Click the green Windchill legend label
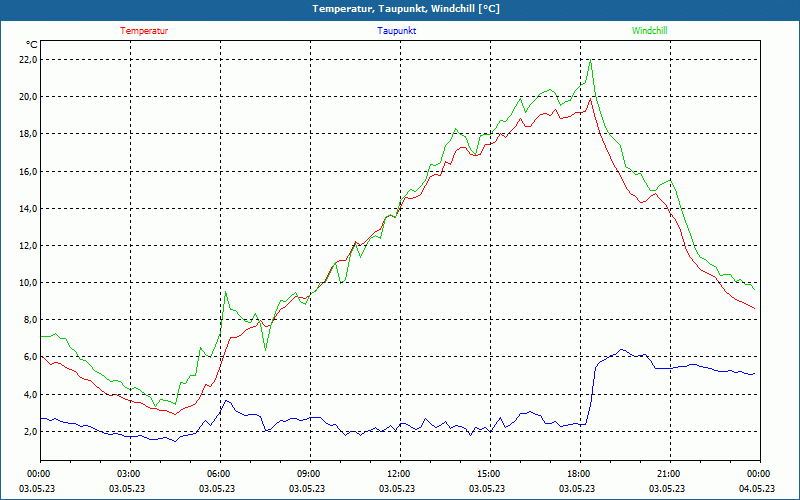Image resolution: width=800 pixels, height=500 pixels. [x=649, y=31]
